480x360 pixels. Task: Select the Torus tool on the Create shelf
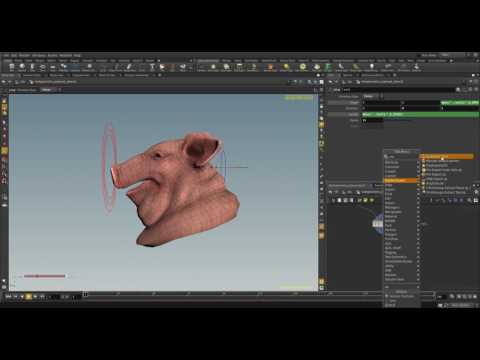click(x=42, y=68)
